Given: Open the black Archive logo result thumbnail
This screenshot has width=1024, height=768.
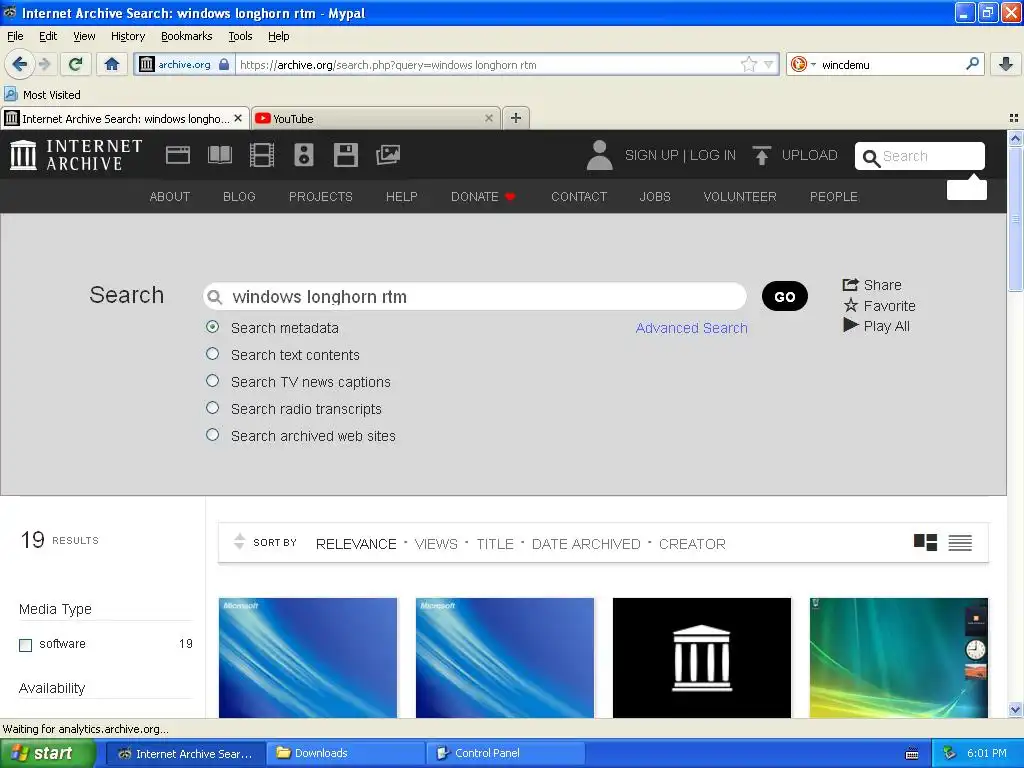Looking at the screenshot, I should point(701,658).
